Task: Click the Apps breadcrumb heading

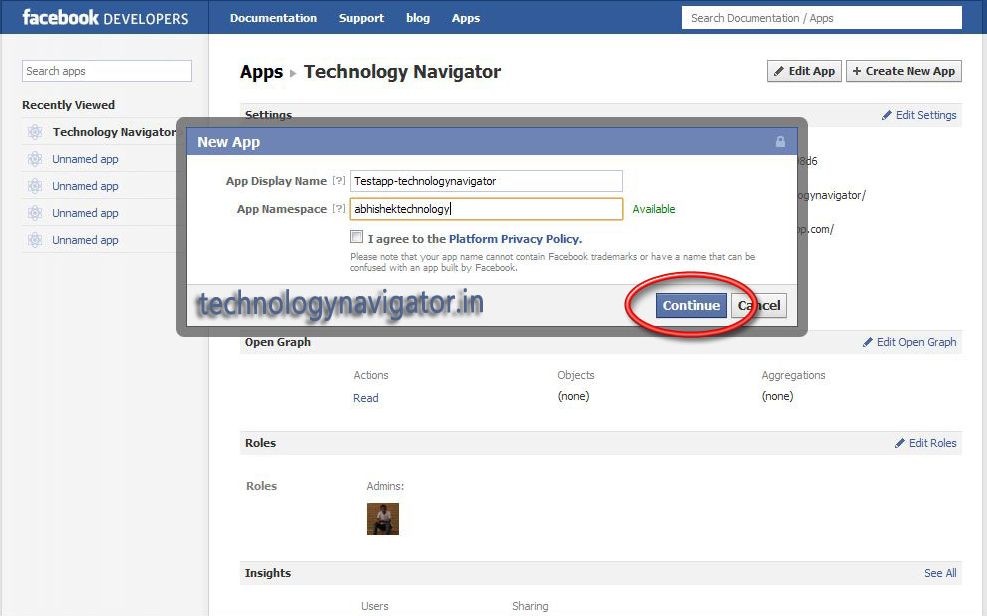Action: [x=262, y=72]
